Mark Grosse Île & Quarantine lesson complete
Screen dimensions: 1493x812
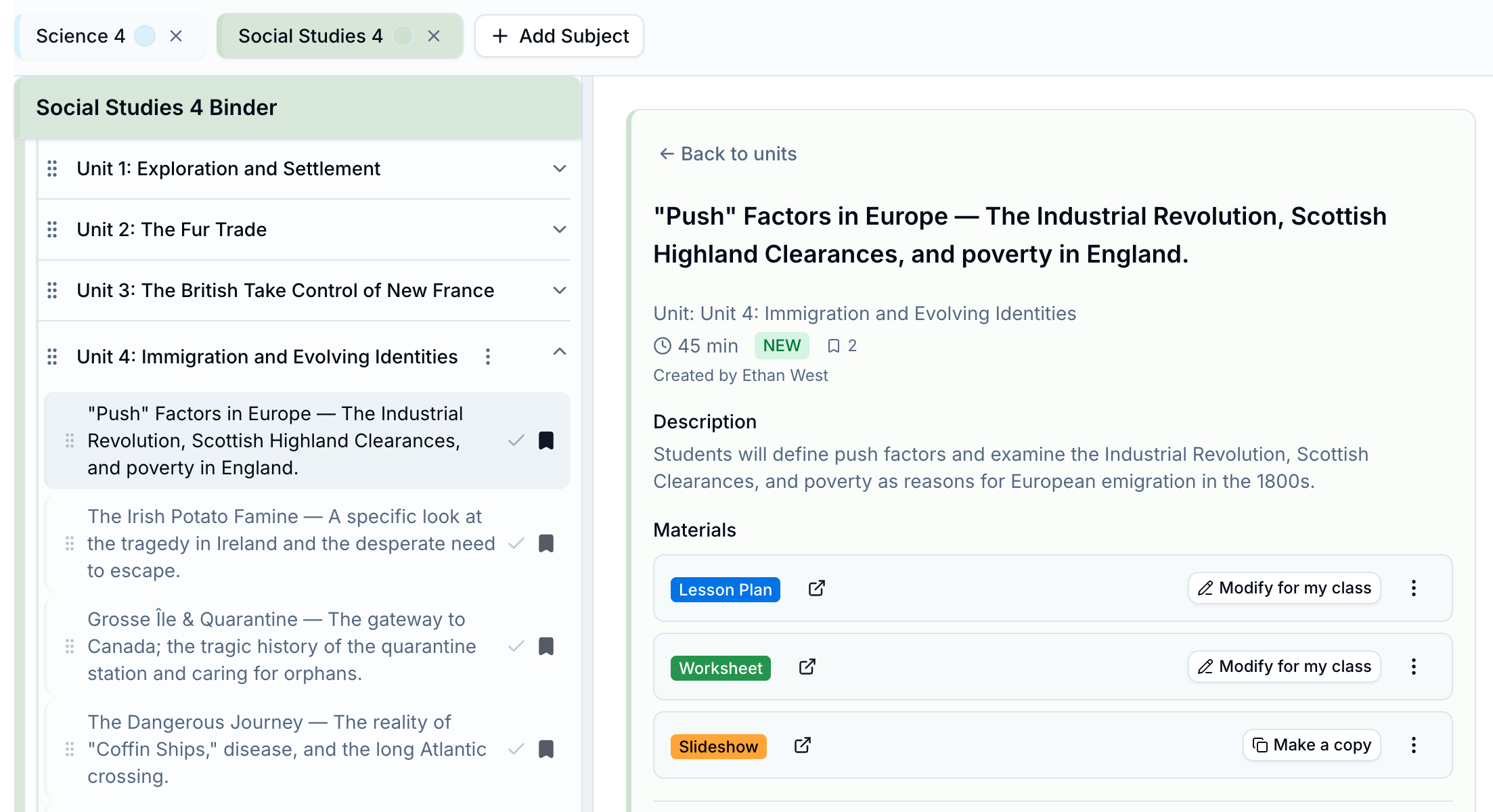pyautogui.click(x=516, y=646)
